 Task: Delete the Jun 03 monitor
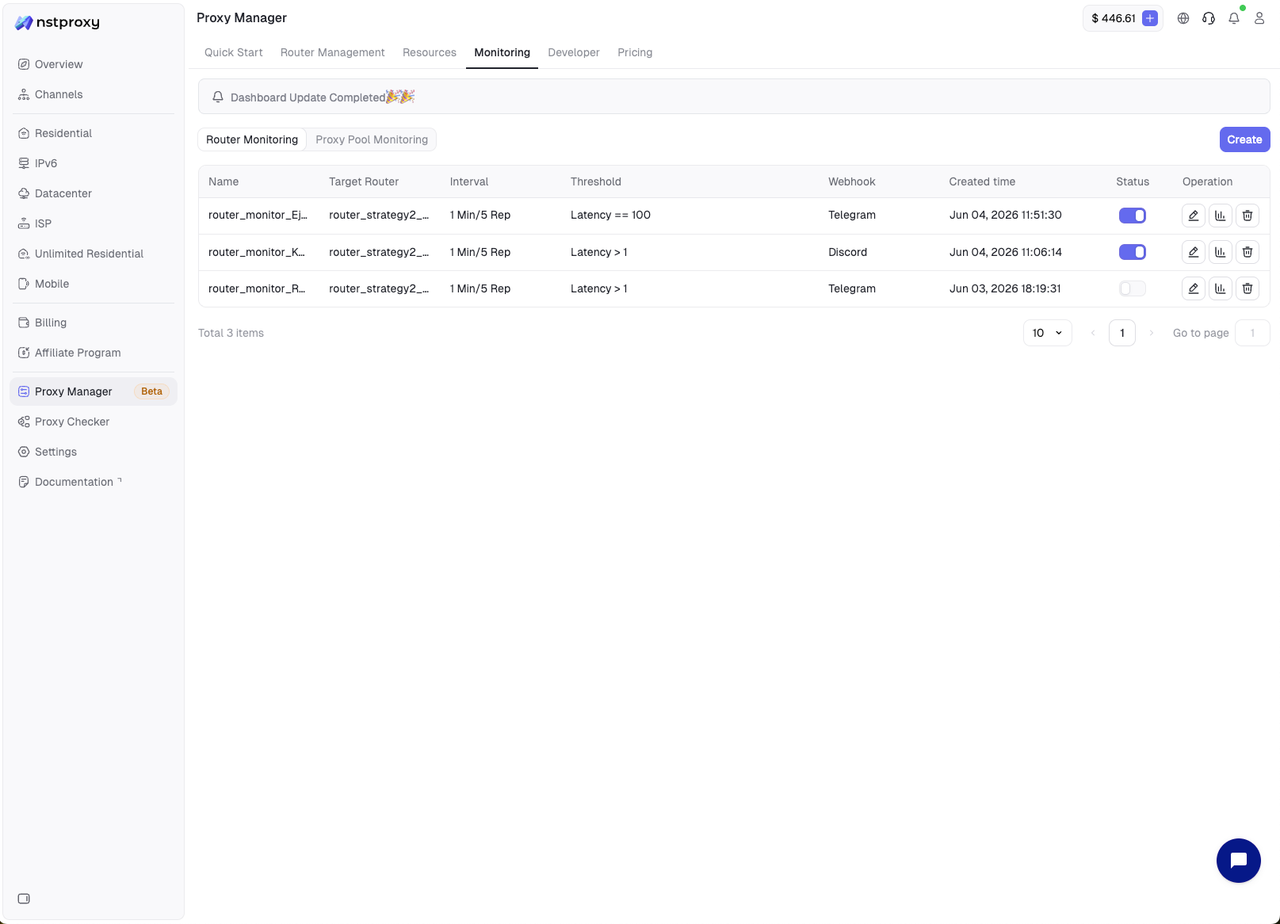click(x=1247, y=288)
